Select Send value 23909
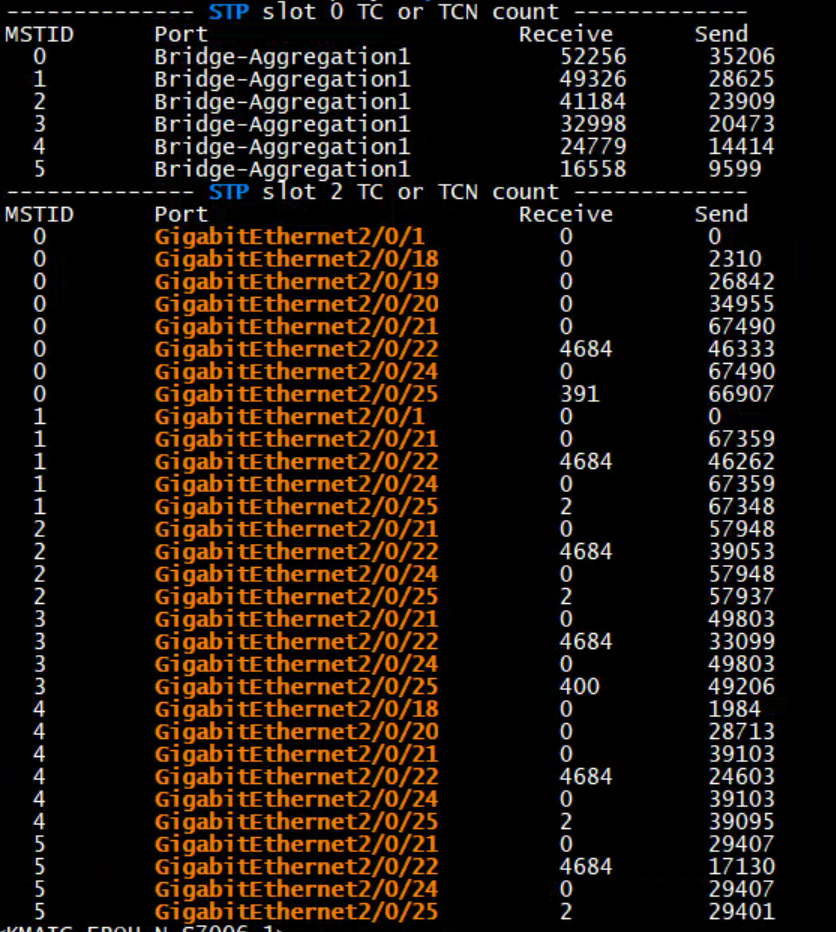Screen dimensions: 836x932 (x=741, y=102)
